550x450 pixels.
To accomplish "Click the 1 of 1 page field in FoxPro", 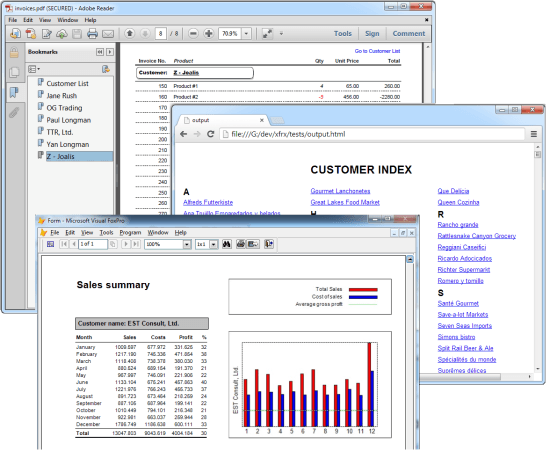I will click(x=93, y=244).
